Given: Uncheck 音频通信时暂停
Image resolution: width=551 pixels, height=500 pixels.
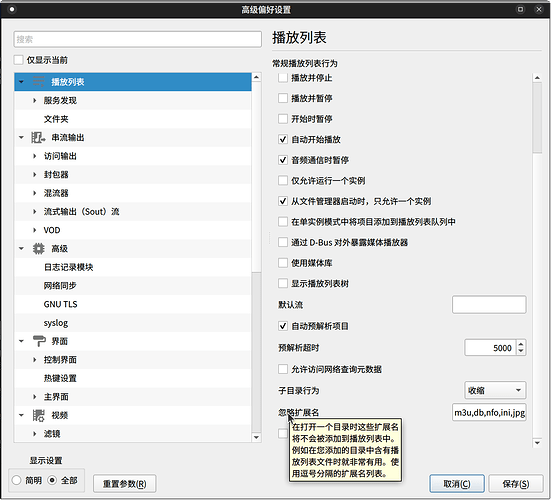Looking at the screenshot, I should click(283, 160).
